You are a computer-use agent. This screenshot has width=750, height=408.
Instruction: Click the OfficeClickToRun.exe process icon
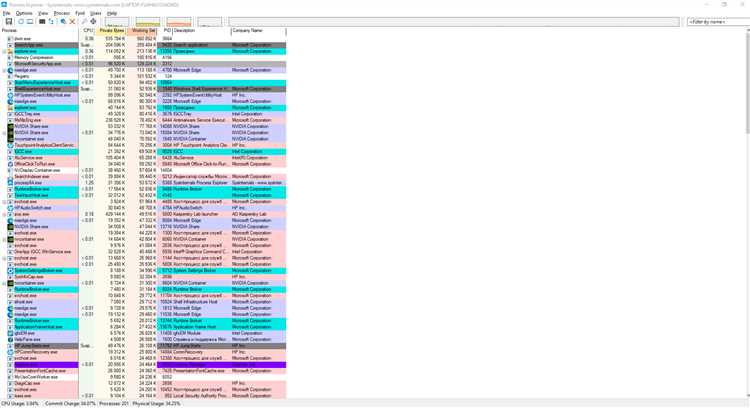(x=10, y=164)
